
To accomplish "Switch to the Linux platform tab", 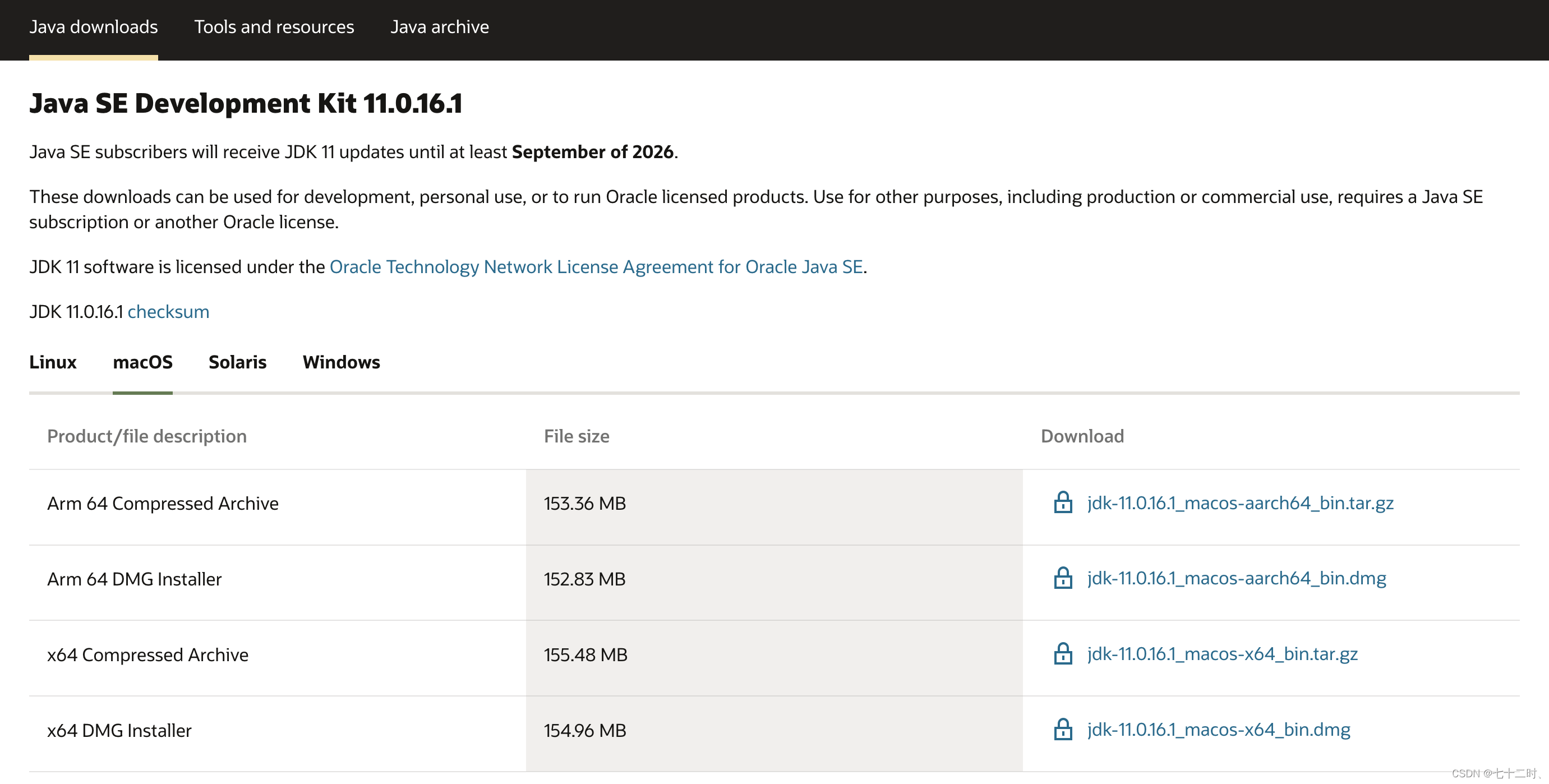I will 53,362.
